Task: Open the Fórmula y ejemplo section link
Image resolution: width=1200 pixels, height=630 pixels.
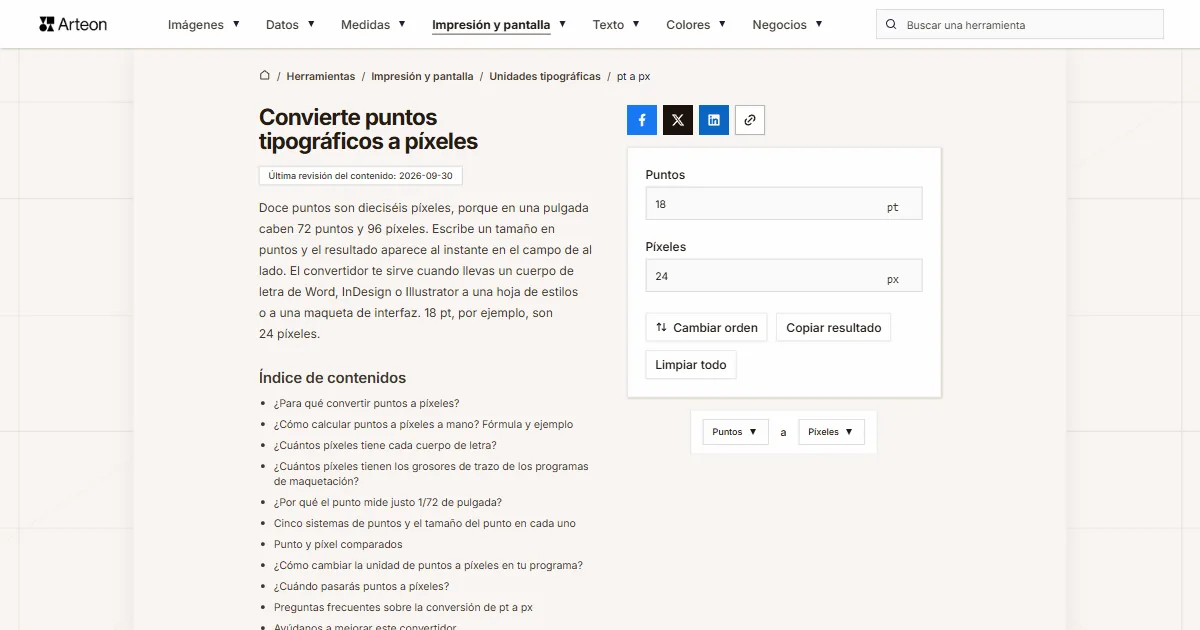Action: click(424, 424)
